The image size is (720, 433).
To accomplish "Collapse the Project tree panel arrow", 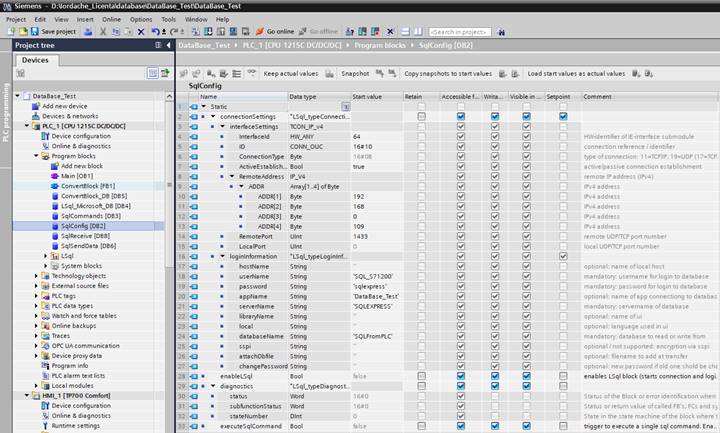I will [x=170, y=45].
